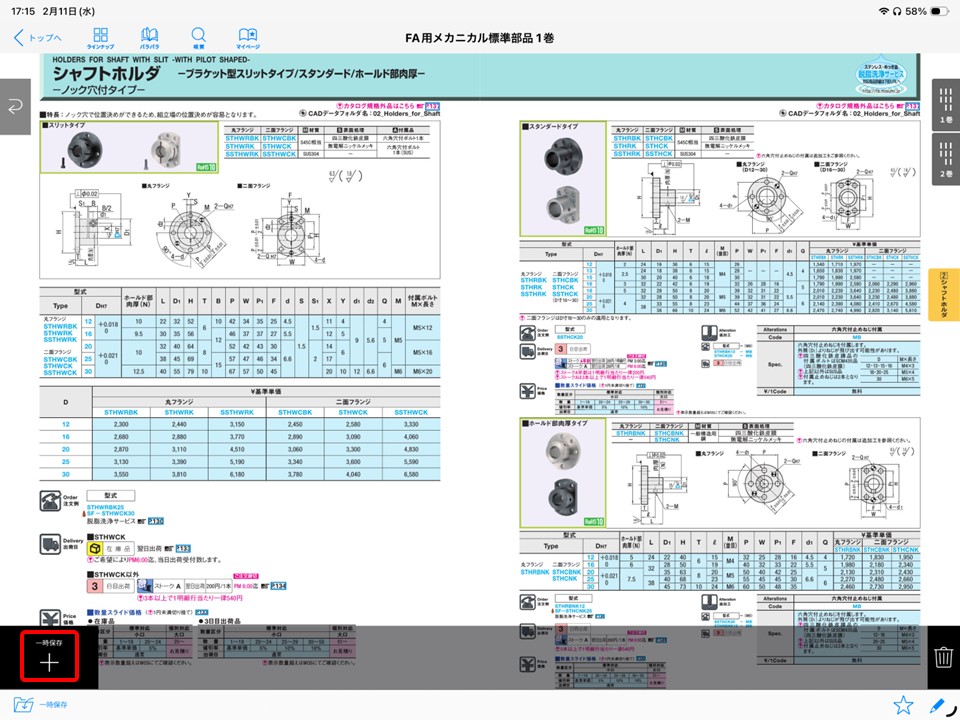The height and width of the screenshot is (720, 960).
Task: Tap the return arrow on left edge
Action: coord(16,106)
